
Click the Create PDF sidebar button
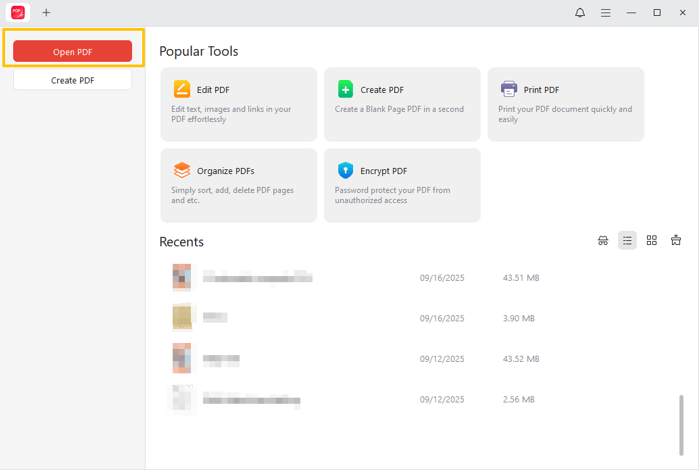72,80
